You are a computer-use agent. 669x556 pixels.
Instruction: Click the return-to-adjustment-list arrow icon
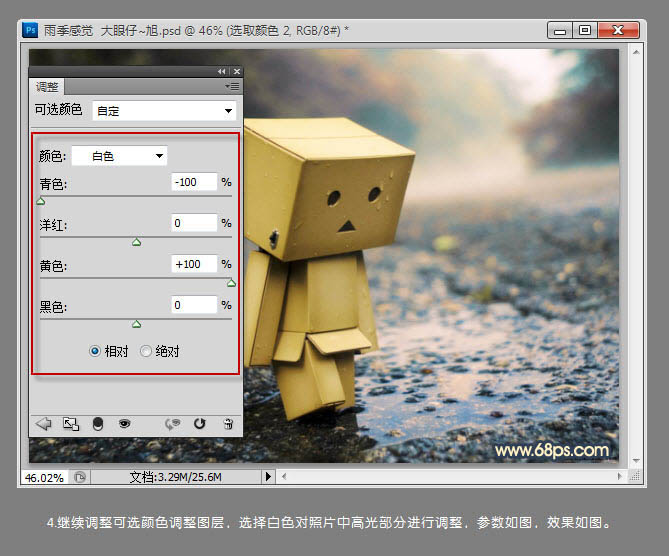[x=44, y=424]
